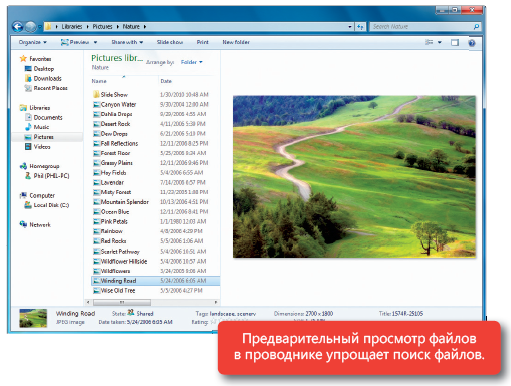Open the Organize menu
The height and width of the screenshot is (386, 511).
[32, 42]
